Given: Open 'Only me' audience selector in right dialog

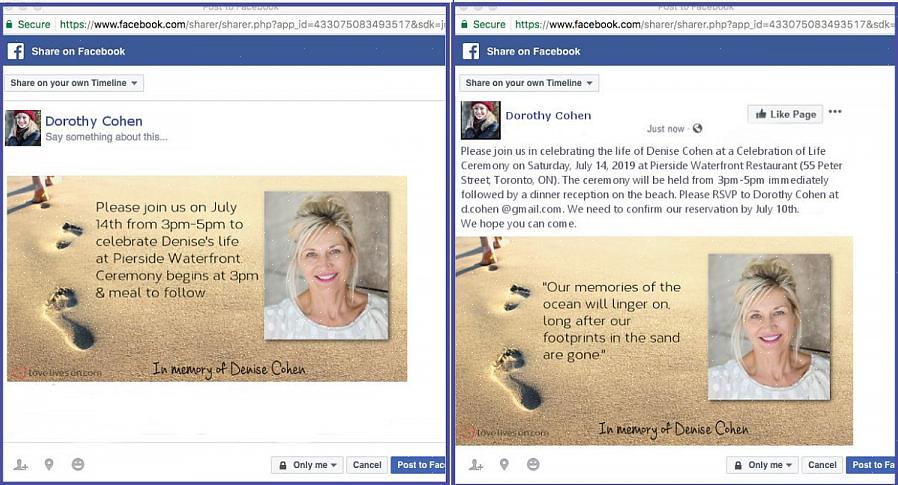Looking at the screenshot, I should pos(763,465).
